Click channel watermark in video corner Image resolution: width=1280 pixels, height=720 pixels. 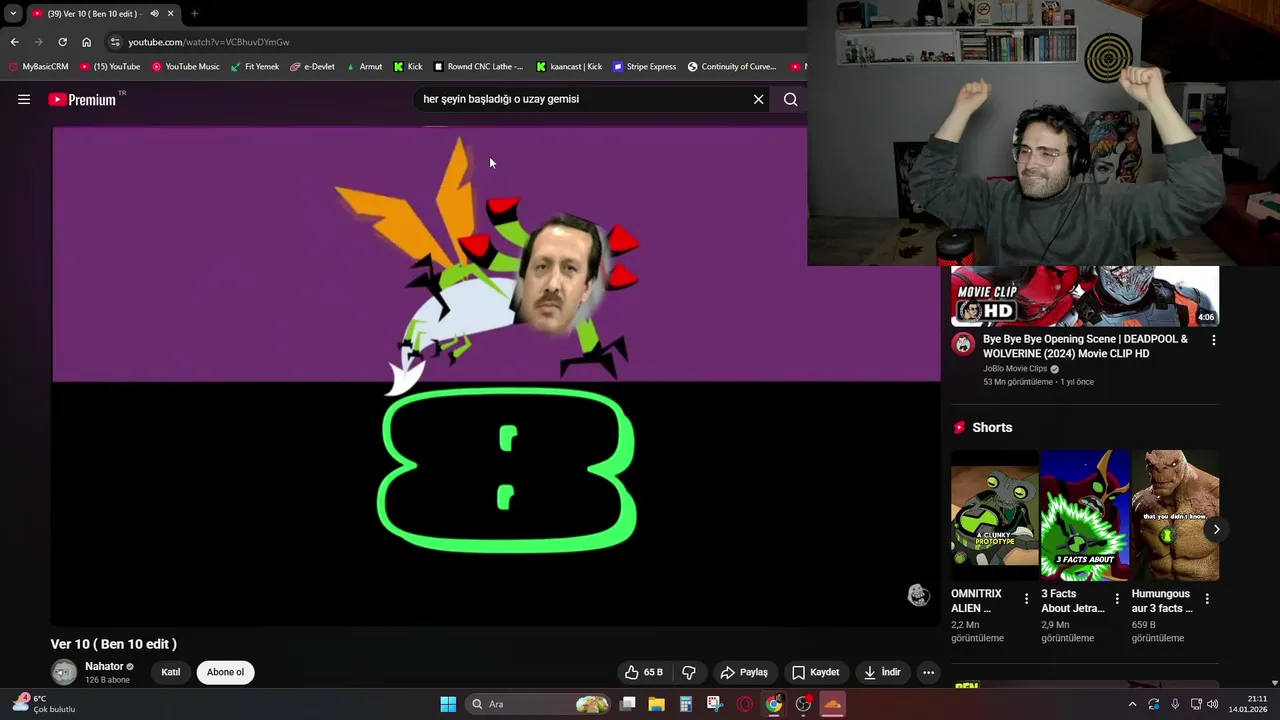(x=918, y=595)
